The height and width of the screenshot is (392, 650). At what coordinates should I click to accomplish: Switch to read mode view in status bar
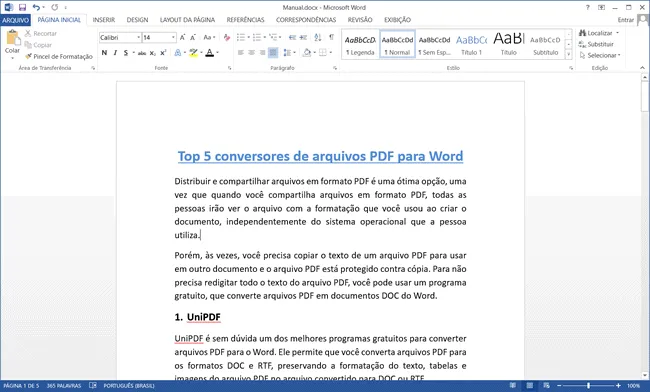point(513,386)
